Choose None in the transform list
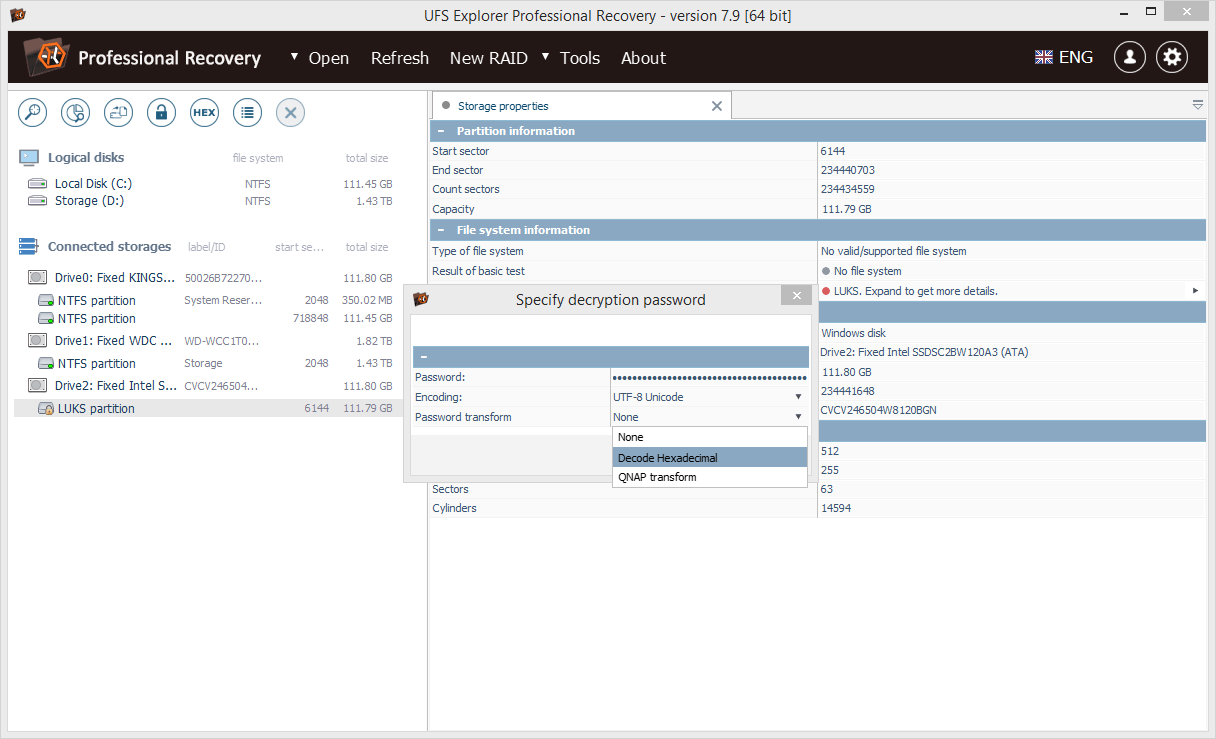 (x=709, y=437)
